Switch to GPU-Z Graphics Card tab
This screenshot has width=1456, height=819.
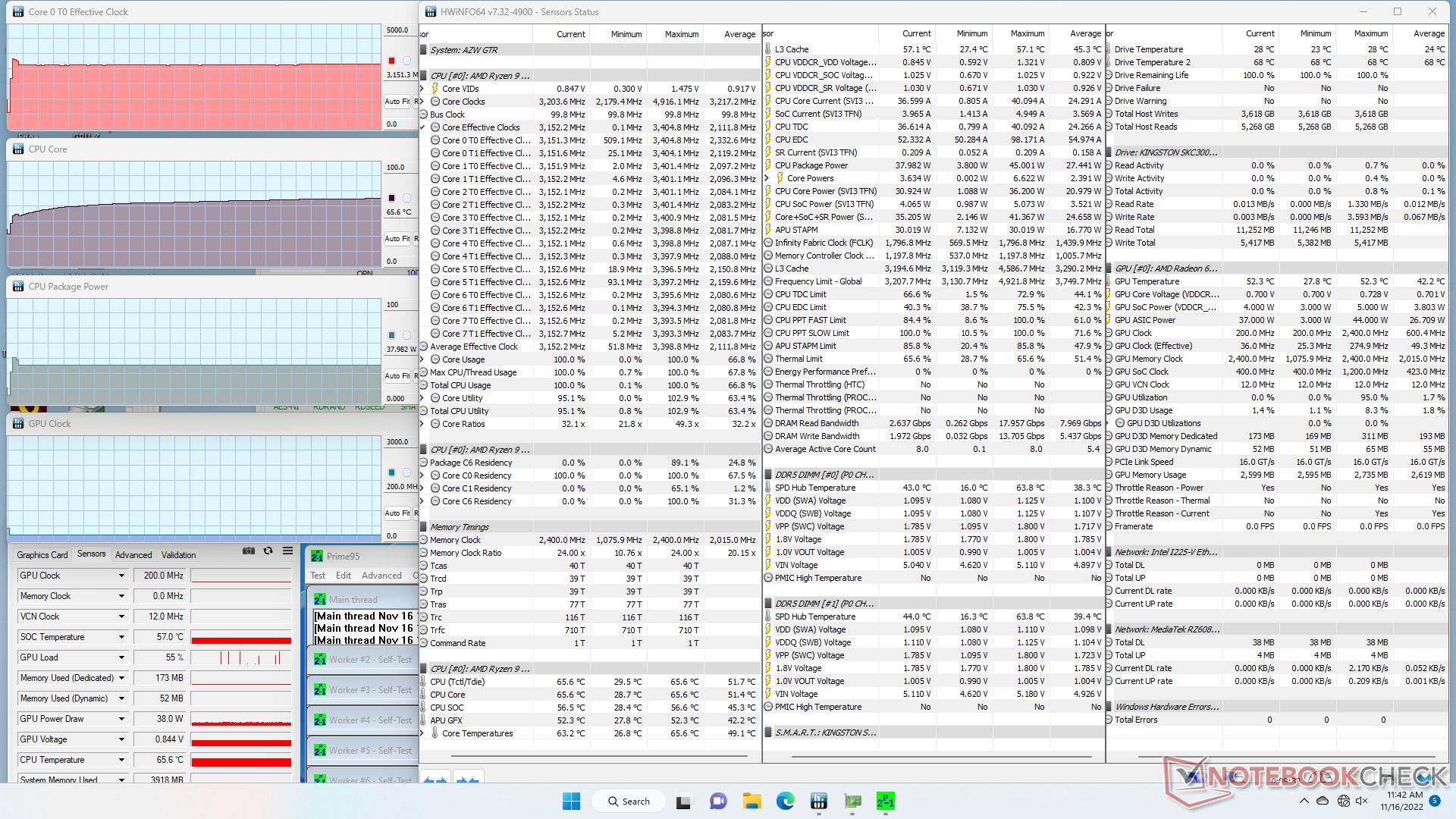[42, 555]
